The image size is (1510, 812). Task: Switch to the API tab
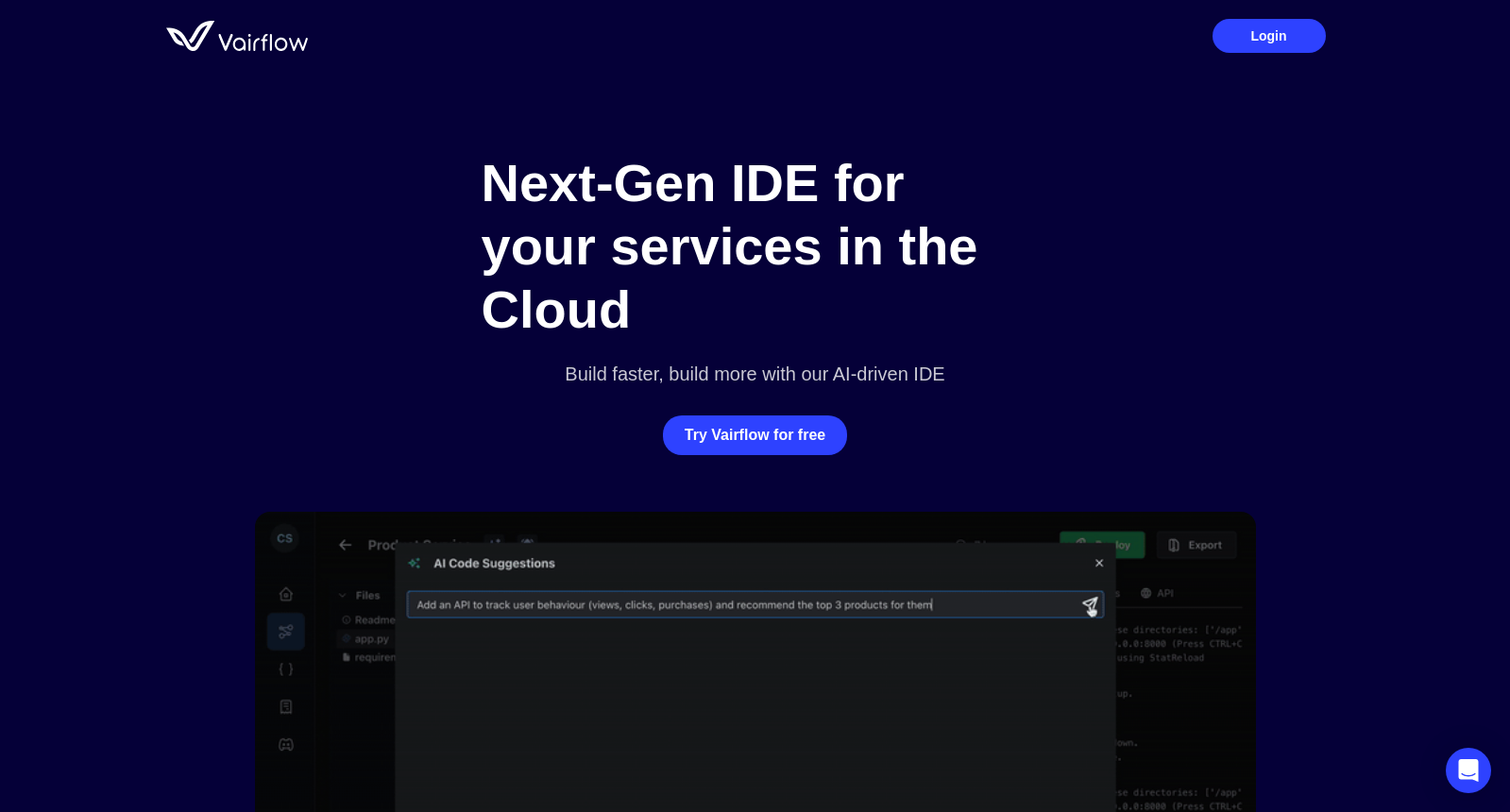tap(1157, 593)
